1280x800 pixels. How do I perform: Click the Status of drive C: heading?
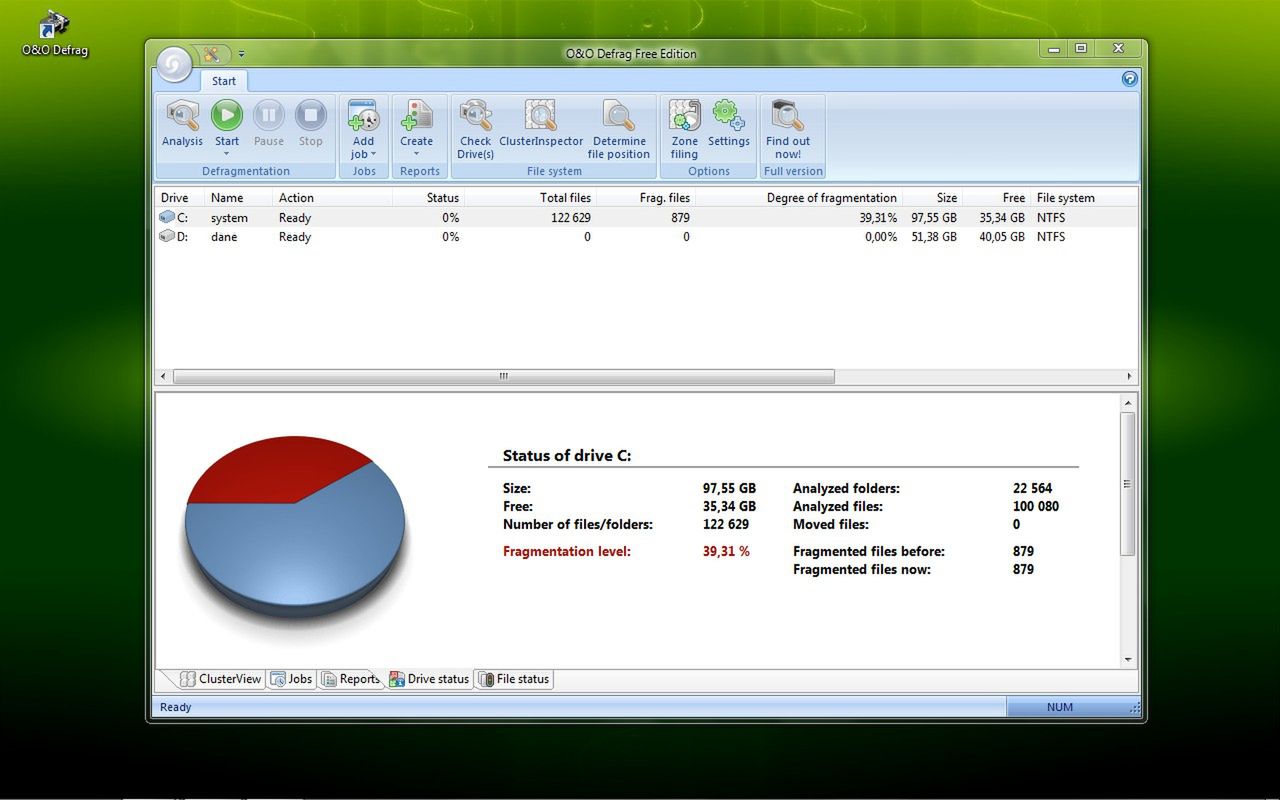click(567, 455)
